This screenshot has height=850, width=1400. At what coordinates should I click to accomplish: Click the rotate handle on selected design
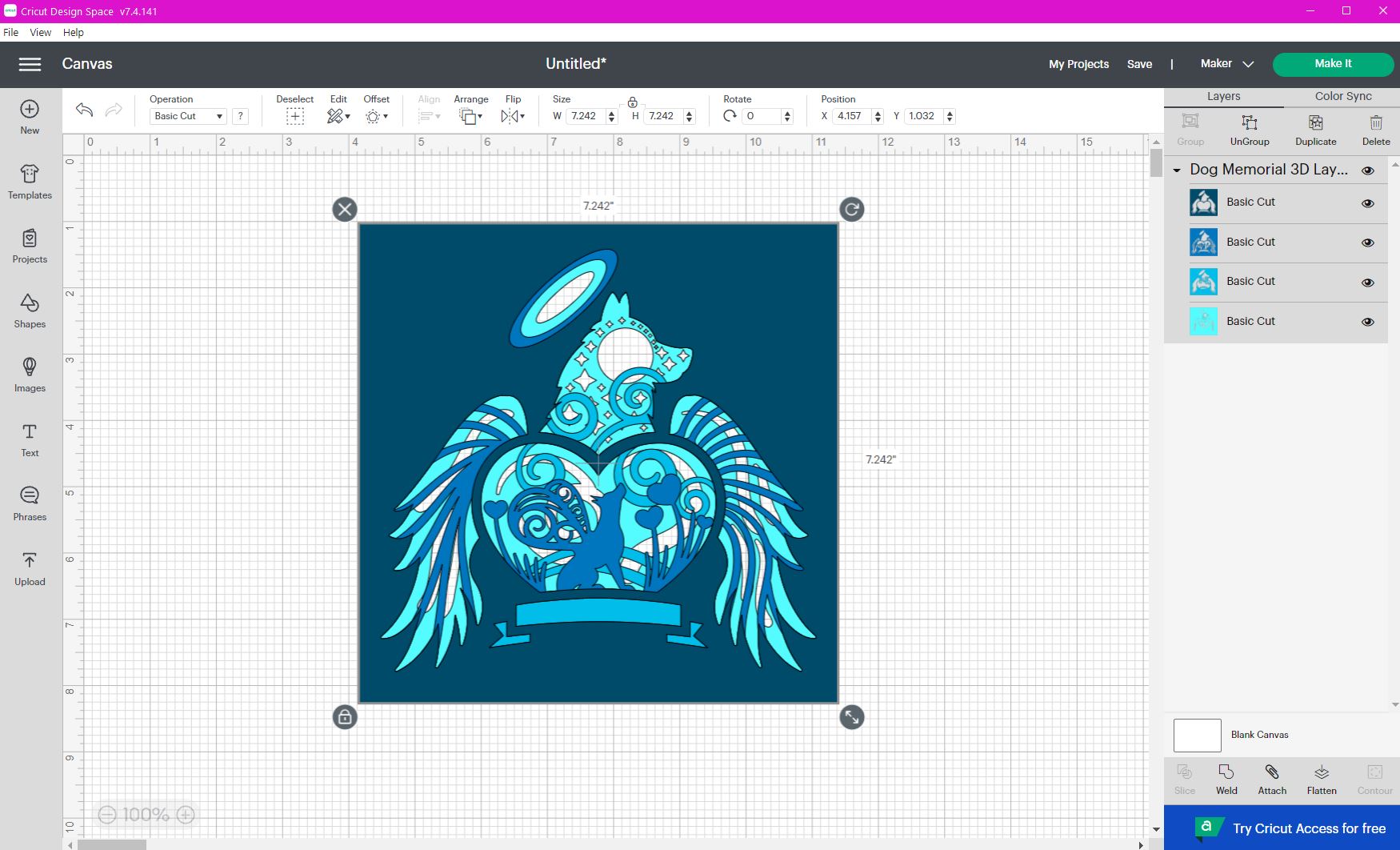[851, 210]
